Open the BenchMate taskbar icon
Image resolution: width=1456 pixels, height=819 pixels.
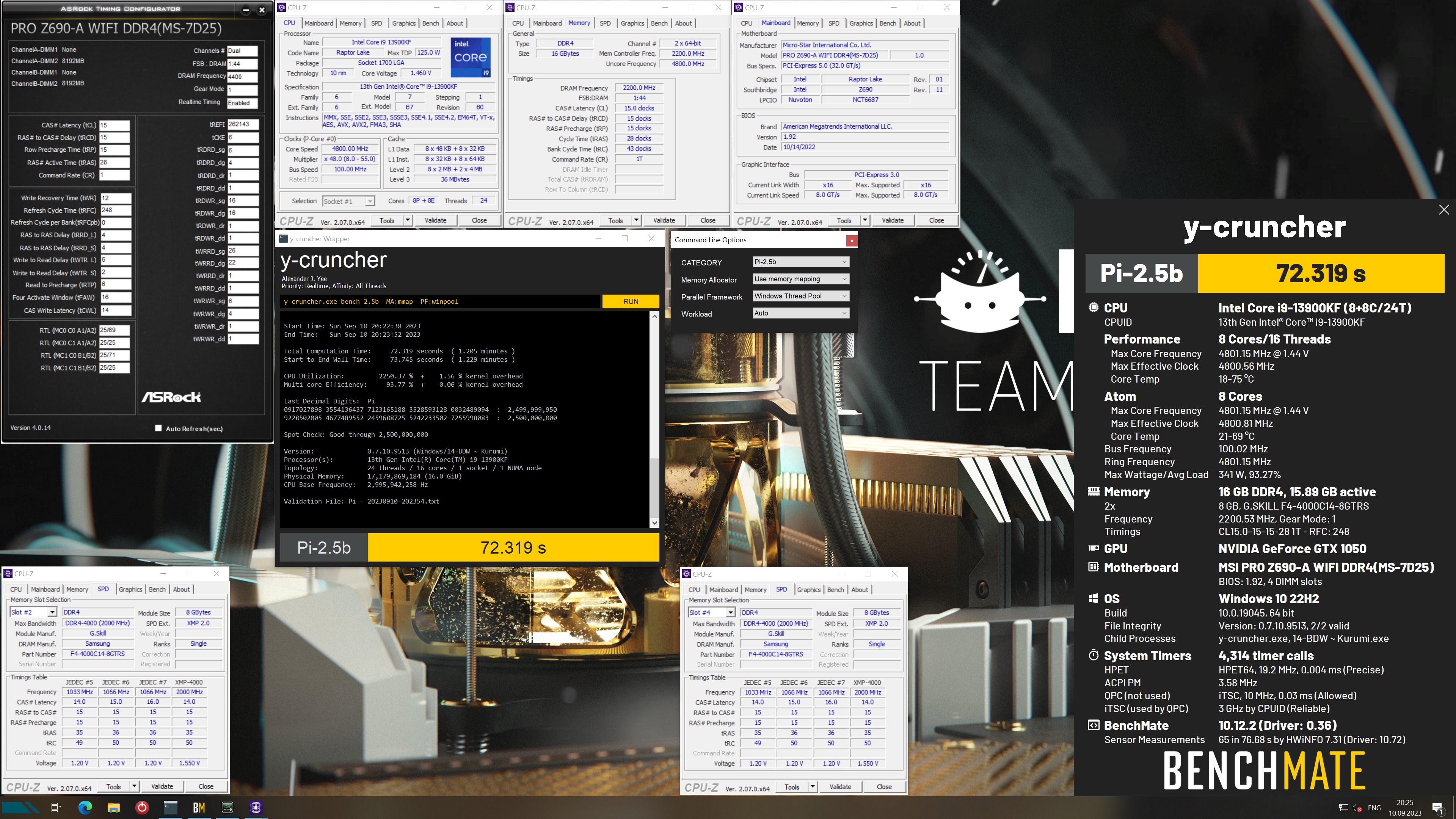point(199,808)
